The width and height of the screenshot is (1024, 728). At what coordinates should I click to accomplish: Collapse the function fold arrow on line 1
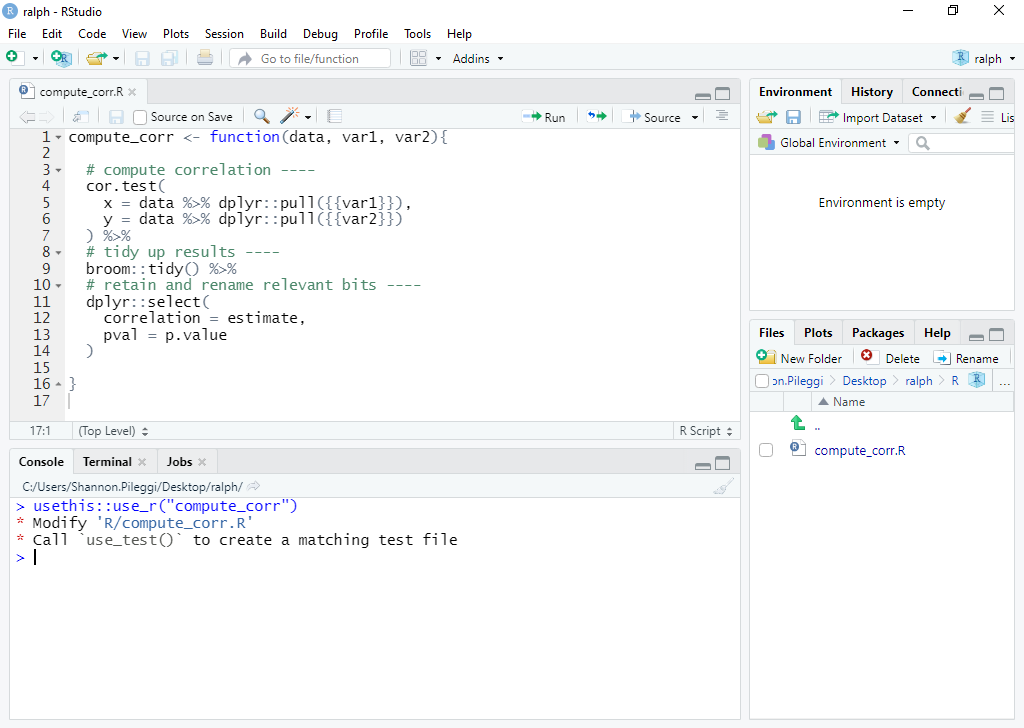point(58,138)
